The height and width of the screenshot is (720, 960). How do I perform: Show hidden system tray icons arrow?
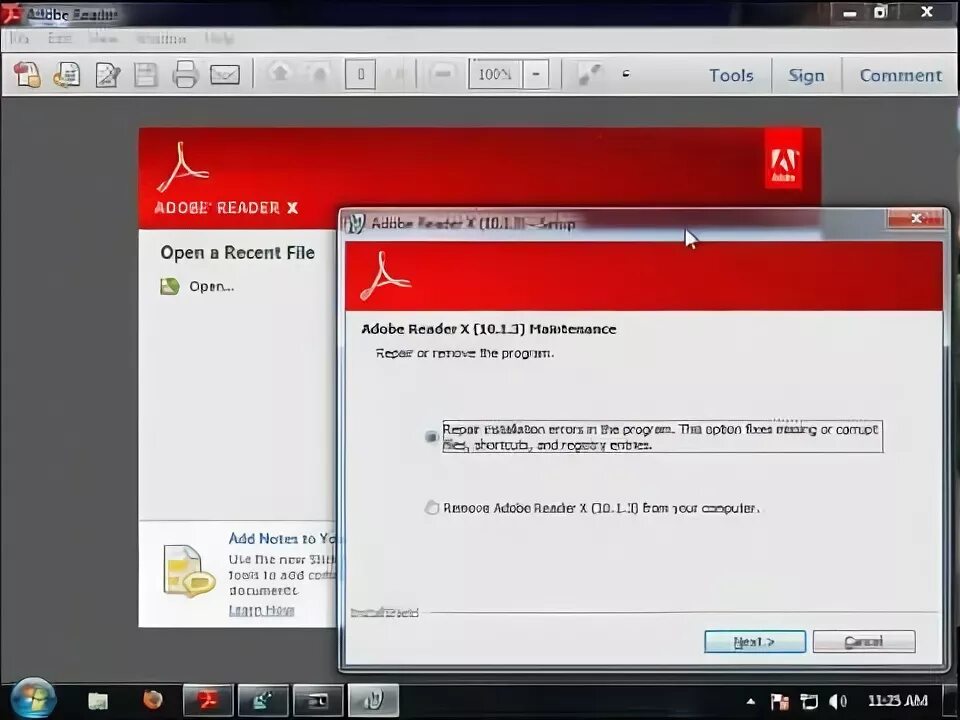(751, 702)
